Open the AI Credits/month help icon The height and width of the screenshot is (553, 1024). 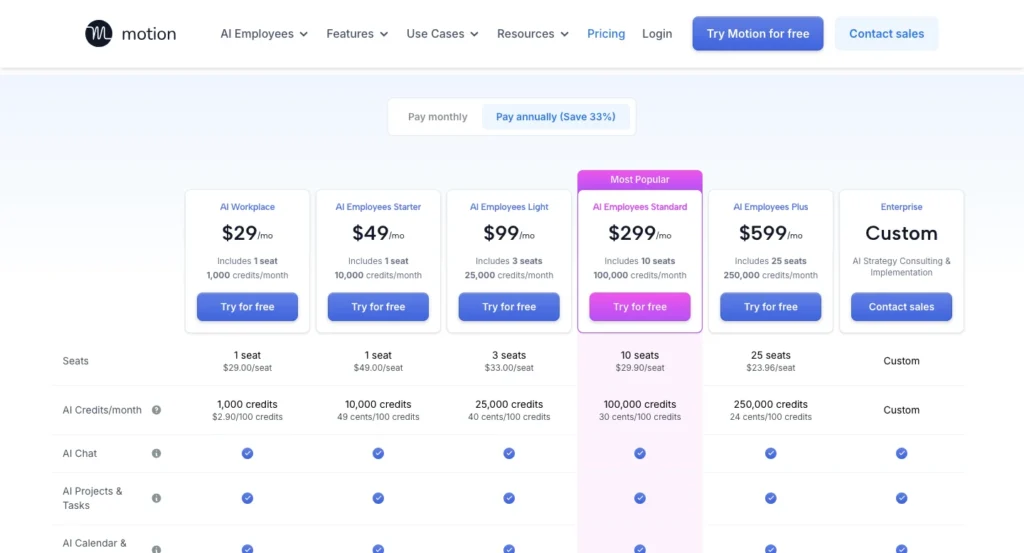[156, 410]
